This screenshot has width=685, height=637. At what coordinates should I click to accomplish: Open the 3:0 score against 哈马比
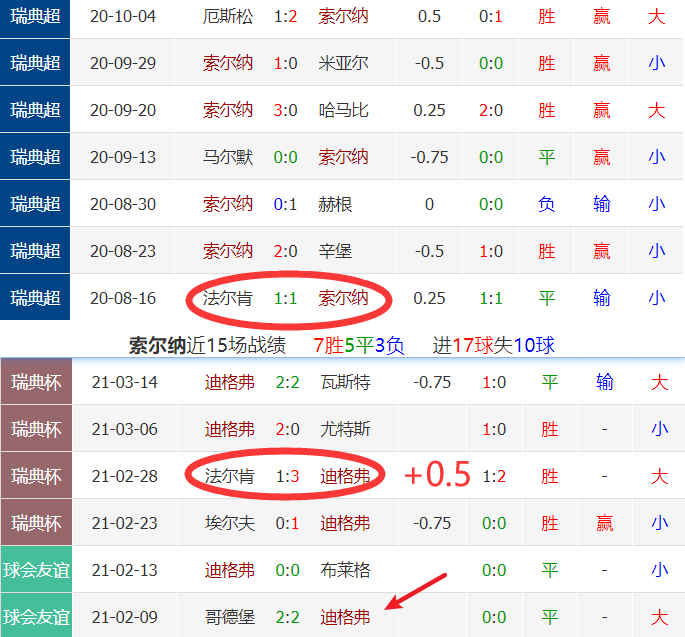click(x=285, y=110)
